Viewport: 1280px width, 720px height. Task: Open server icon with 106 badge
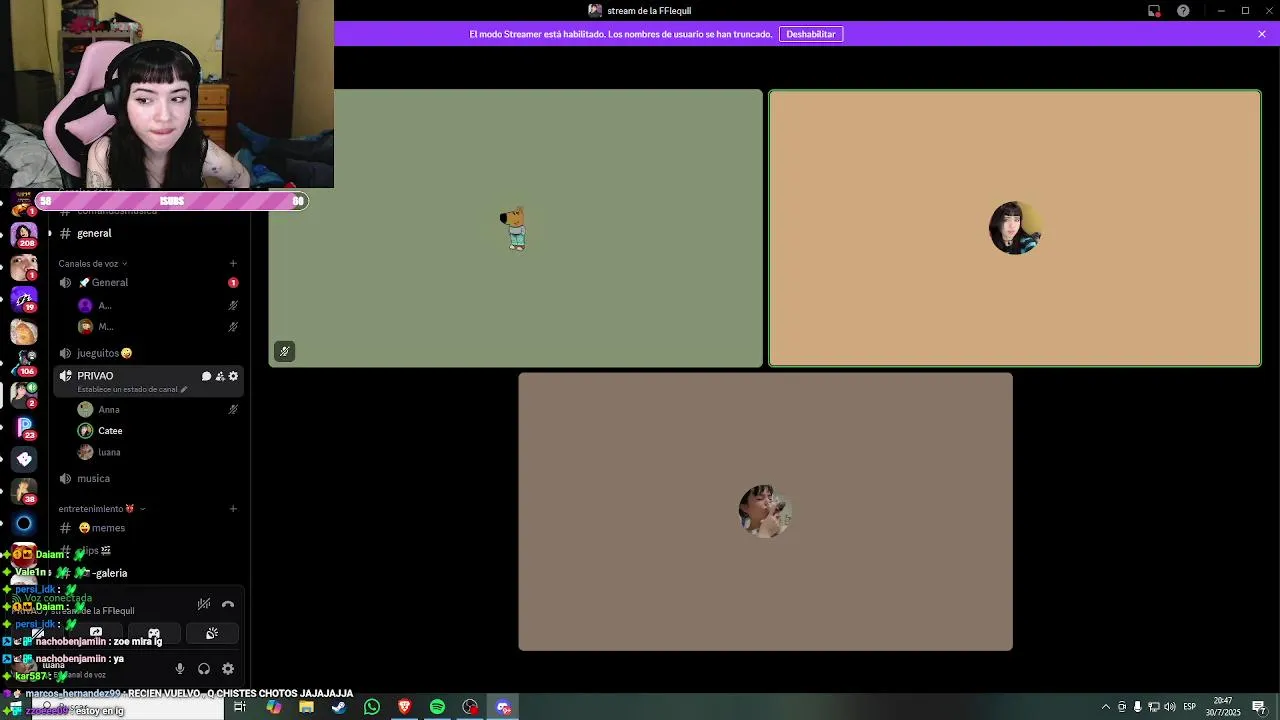point(24,362)
